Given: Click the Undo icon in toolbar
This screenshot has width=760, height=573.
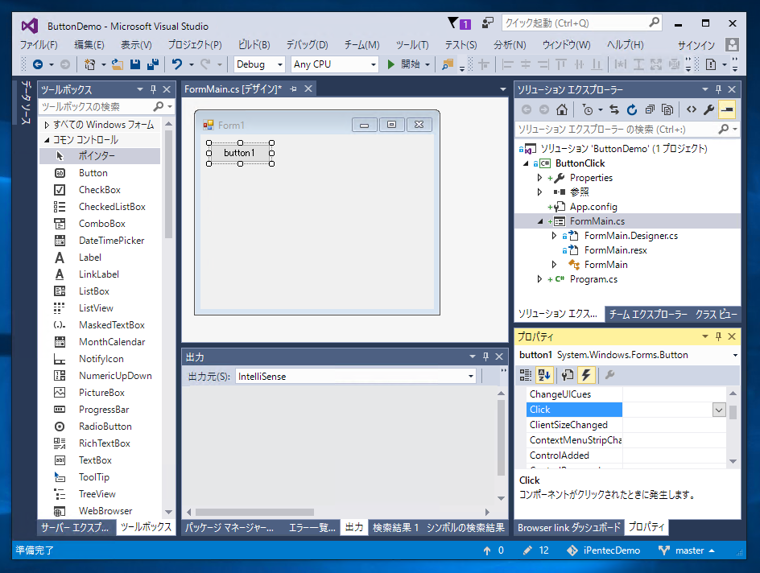Looking at the screenshot, I should (178, 65).
